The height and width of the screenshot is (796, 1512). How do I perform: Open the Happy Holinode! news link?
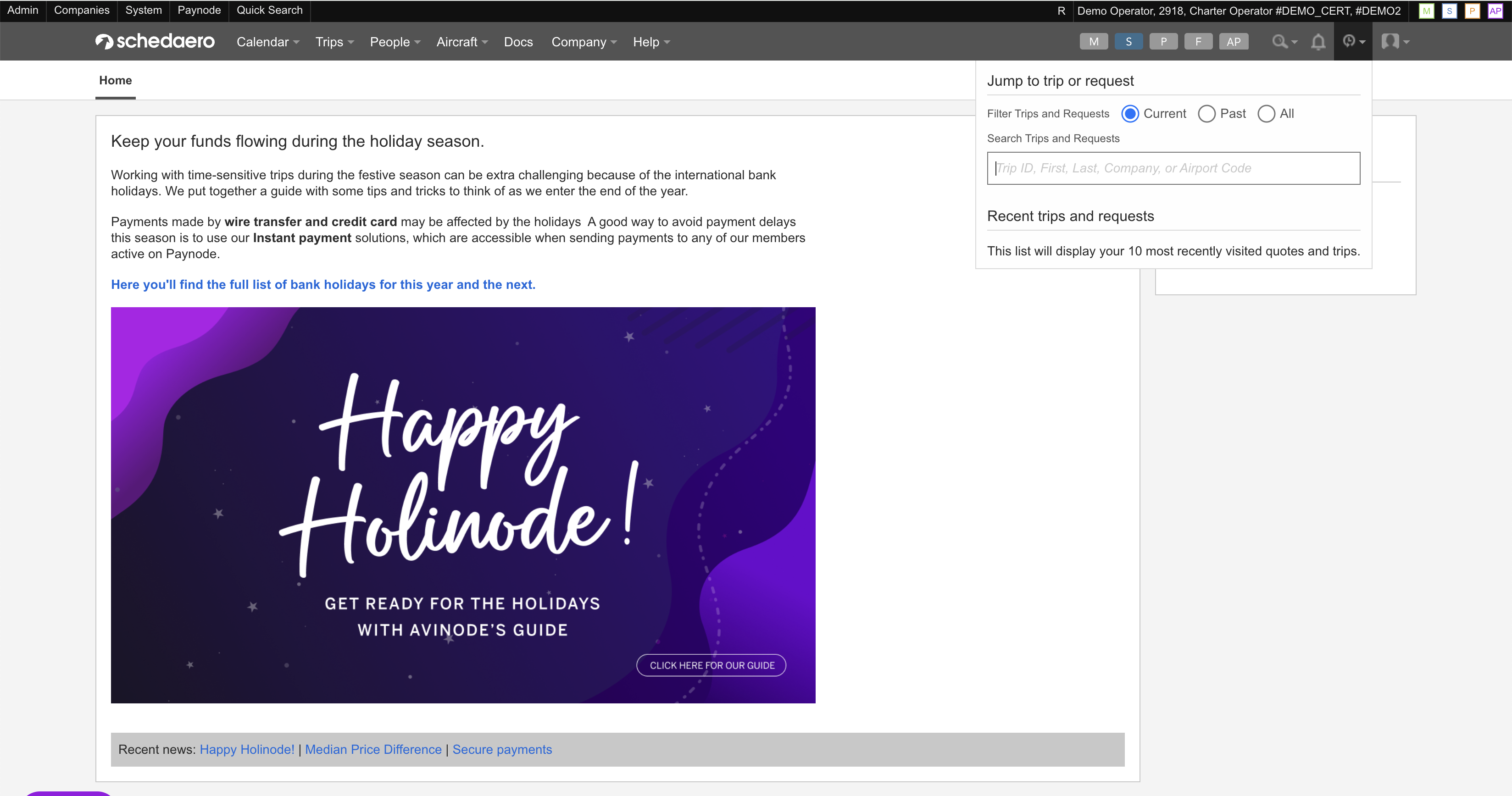[246, 749]
